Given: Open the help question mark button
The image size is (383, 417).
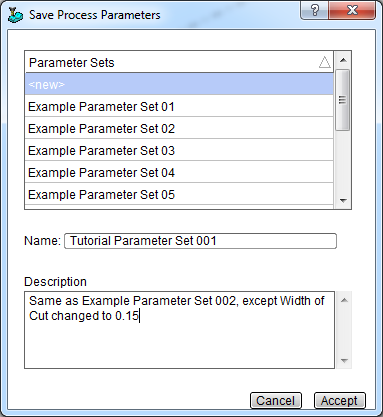Looking at the screenshot, I should point(314,10).
